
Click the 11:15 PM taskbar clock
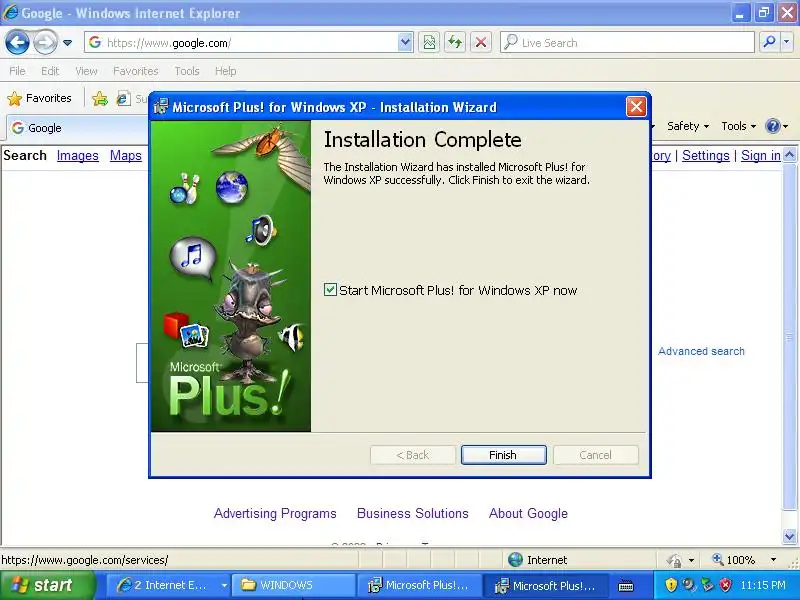[x=763, y=585]
